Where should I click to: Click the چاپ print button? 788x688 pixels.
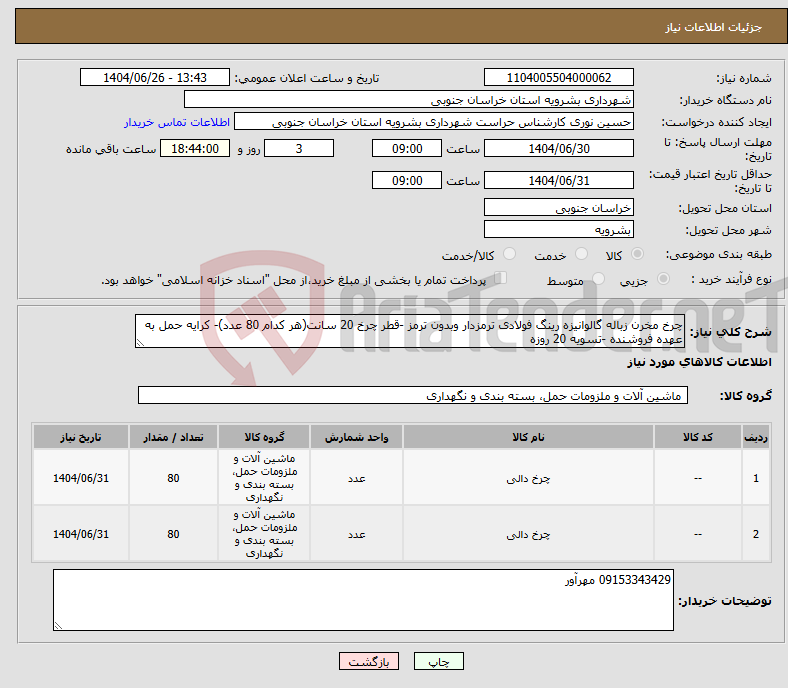[x=439, y=661]
